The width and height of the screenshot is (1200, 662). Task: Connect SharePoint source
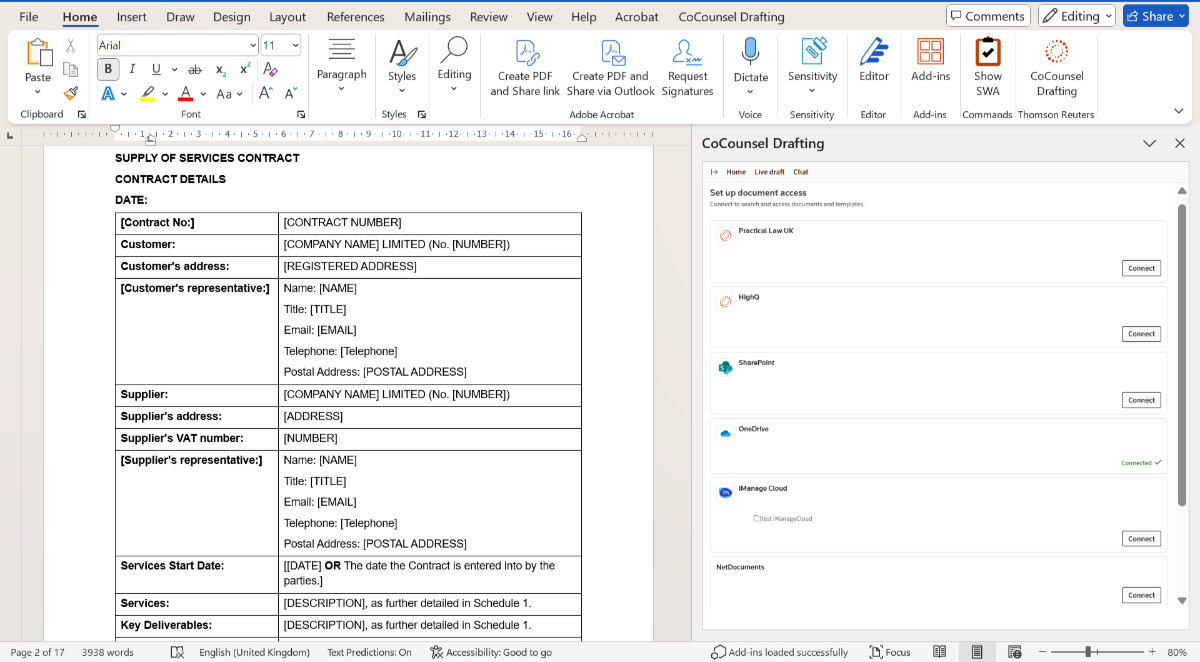tap(1141, 400)
